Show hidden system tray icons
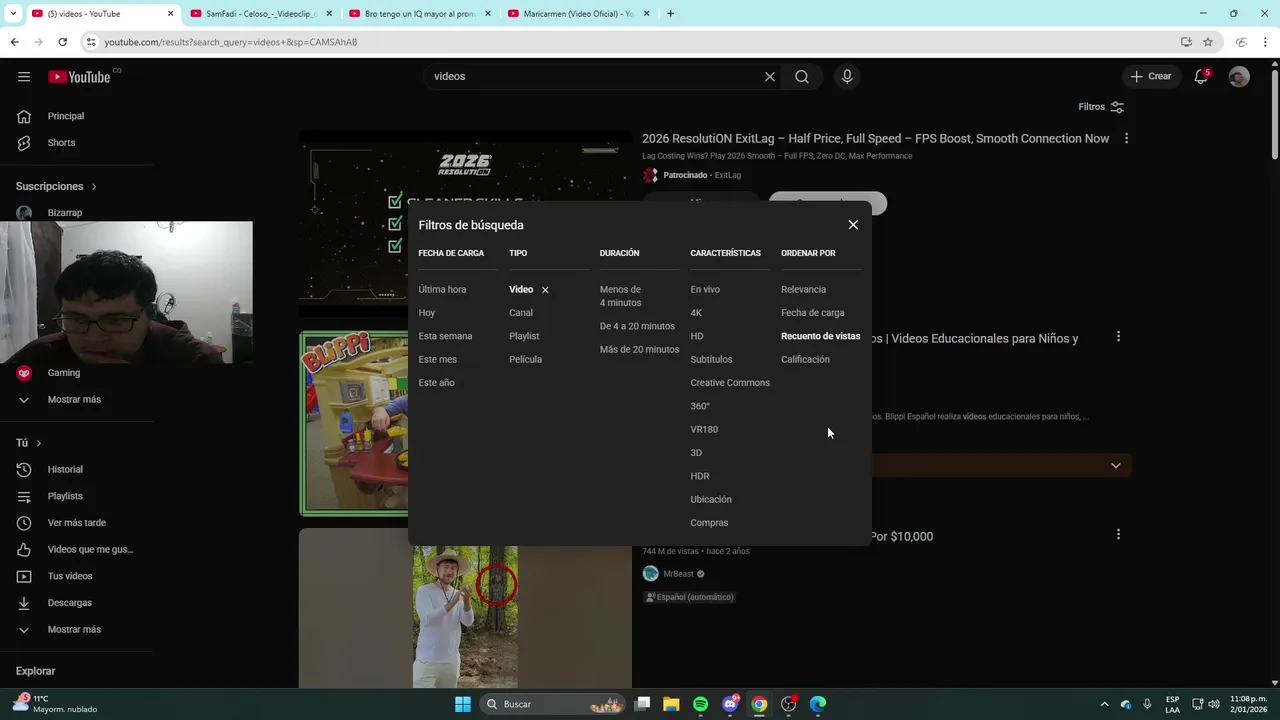Screen dimensions: 1280x720 (x=1104, y=704)
